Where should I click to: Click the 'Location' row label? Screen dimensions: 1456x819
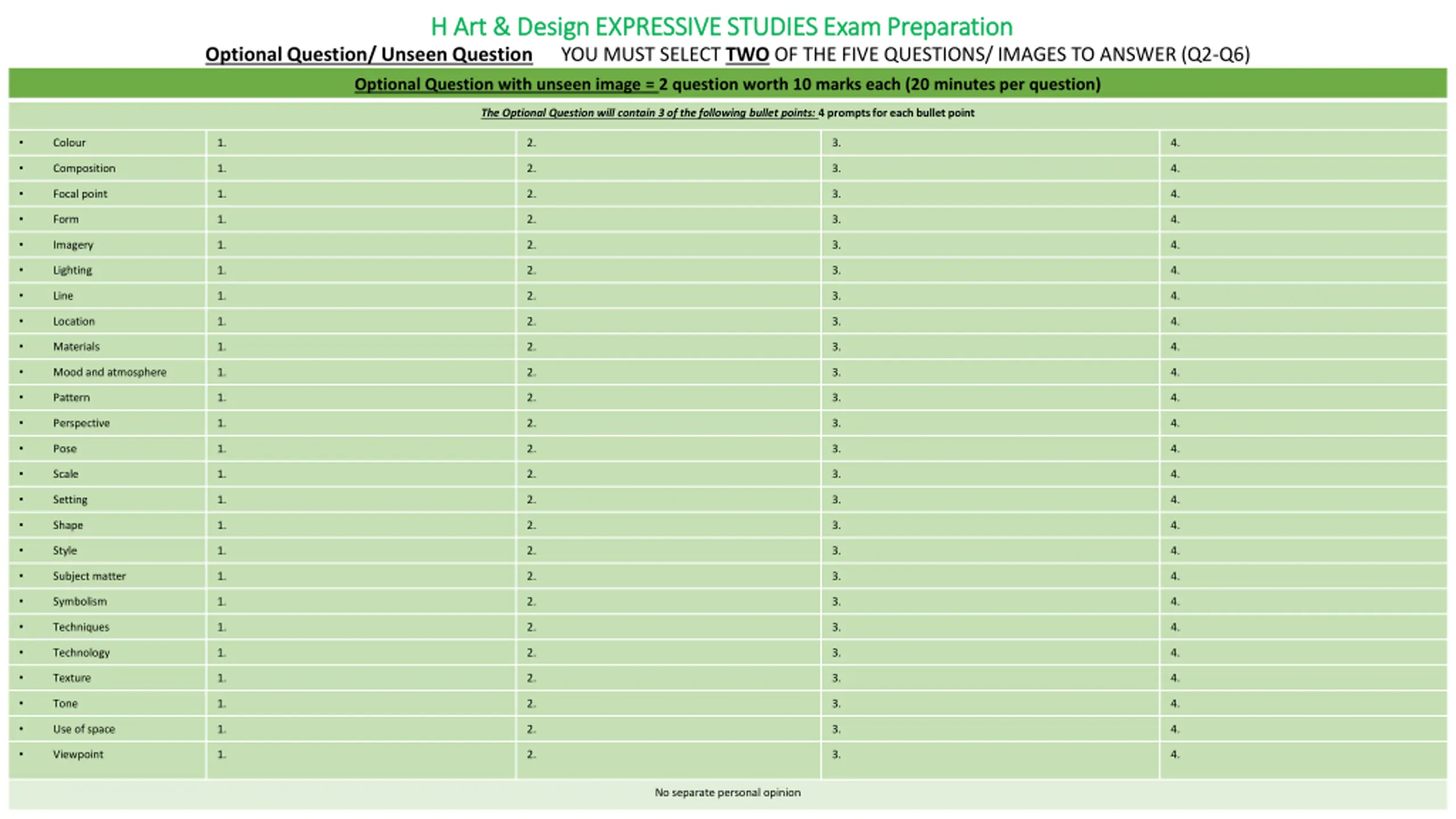[73, 321]
